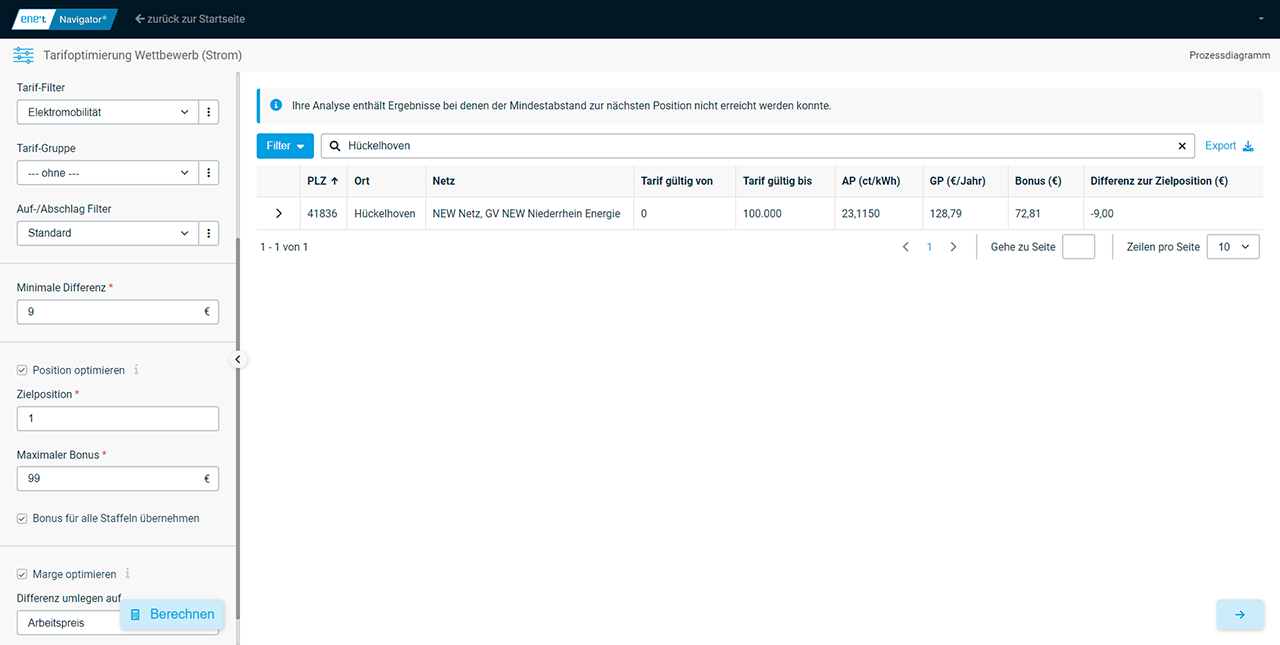The image size is (1280, 645).
Task: Go to next table page arrow
Action: [953, 247]
